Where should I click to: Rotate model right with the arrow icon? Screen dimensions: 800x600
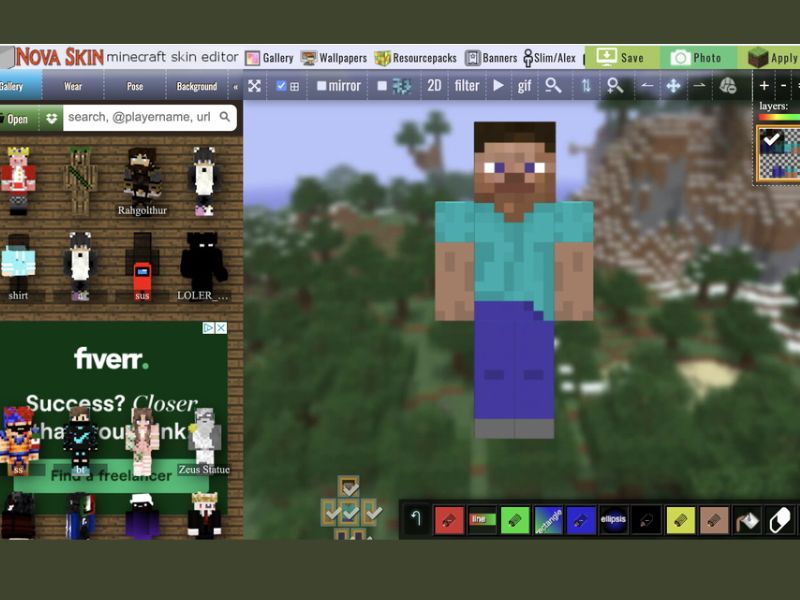[x=699, y=86]
